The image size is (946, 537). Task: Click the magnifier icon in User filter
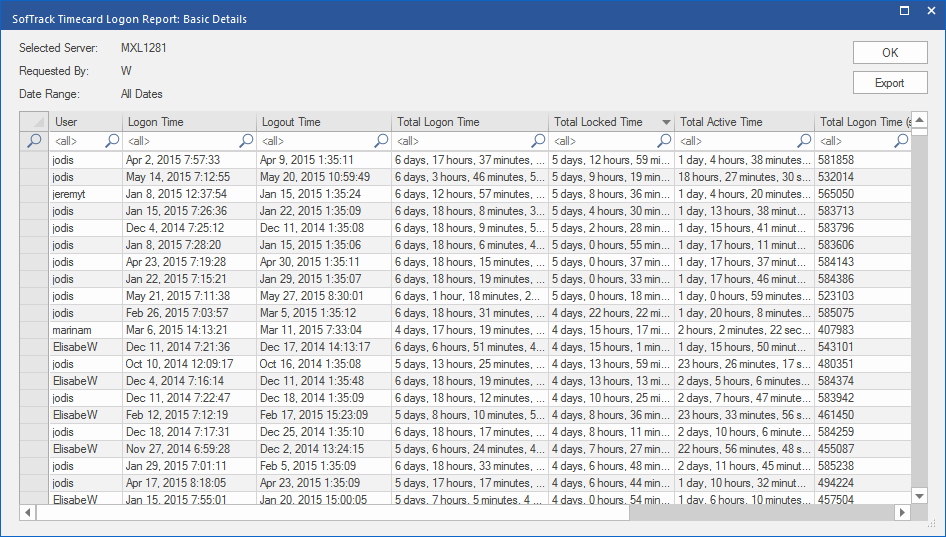pos(112,141)
